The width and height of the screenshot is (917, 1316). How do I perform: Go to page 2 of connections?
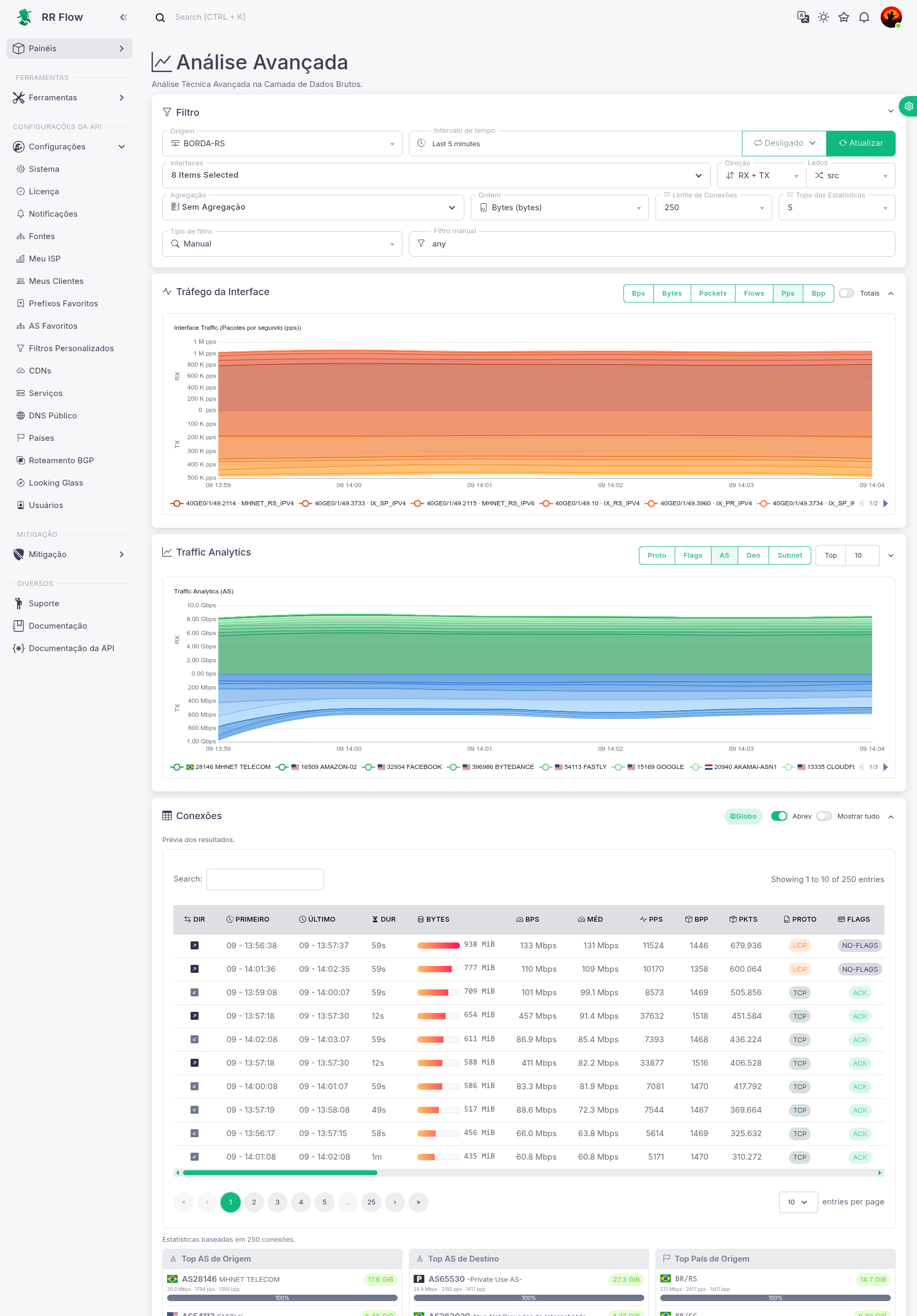click(x=254, y=1202)
